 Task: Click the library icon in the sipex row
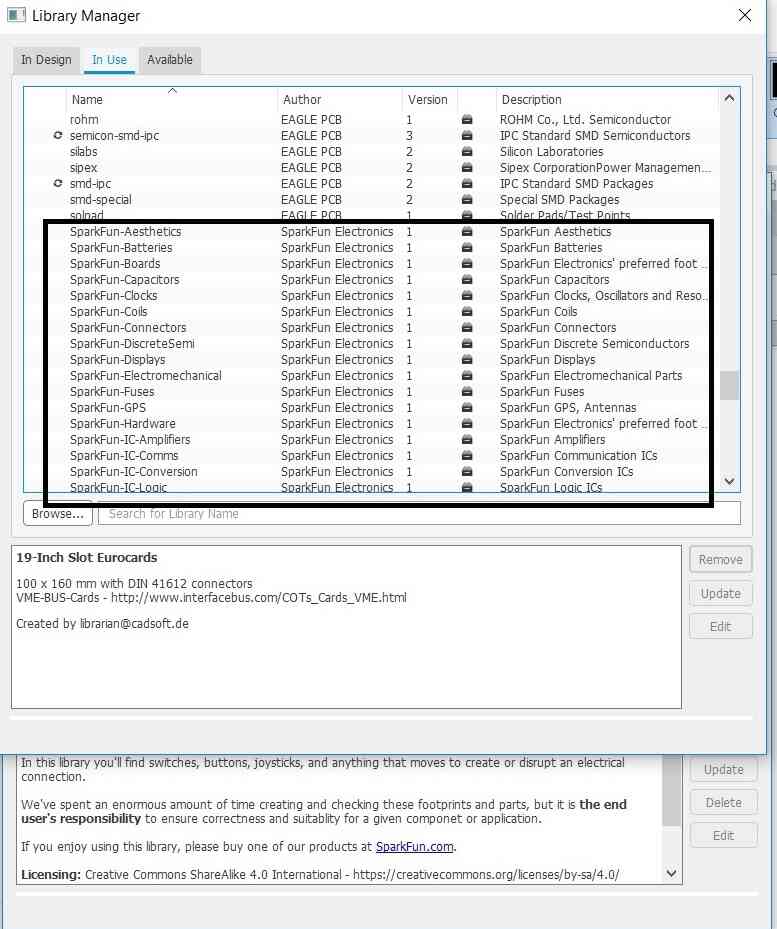coord(467,168)
